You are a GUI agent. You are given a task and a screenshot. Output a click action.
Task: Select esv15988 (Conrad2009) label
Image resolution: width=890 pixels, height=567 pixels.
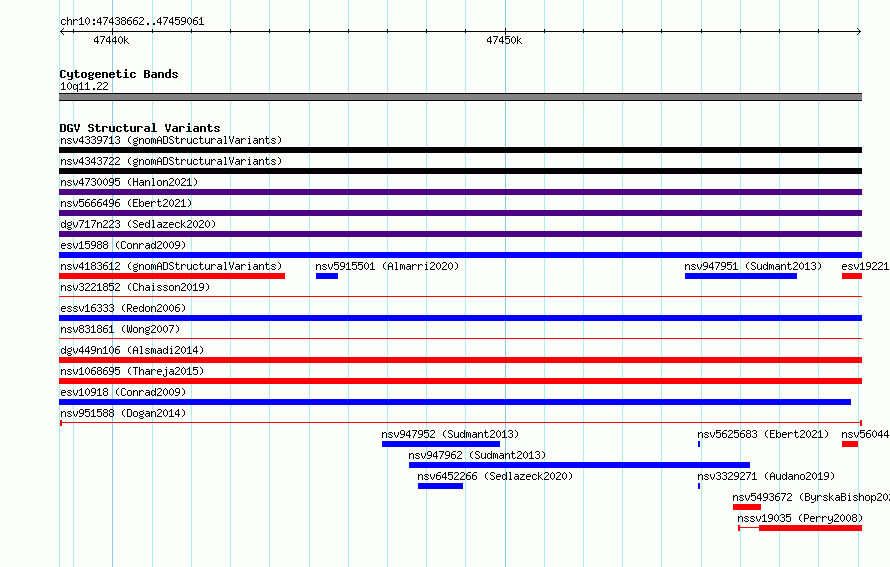123,245
